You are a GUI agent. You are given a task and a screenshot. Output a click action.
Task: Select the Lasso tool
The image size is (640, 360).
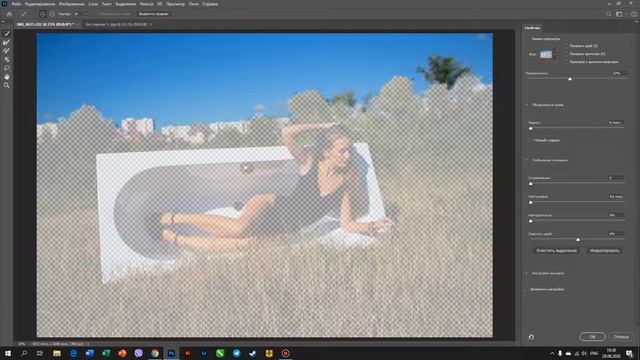point(7,68)
